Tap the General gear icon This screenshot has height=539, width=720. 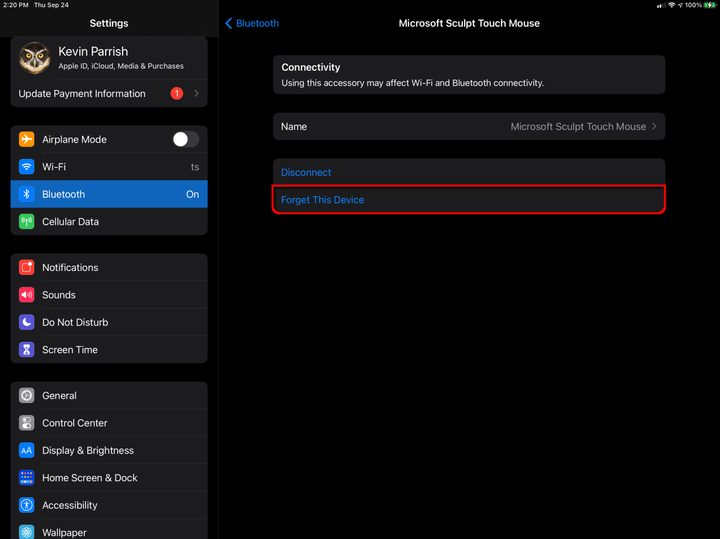pos(27,395)
